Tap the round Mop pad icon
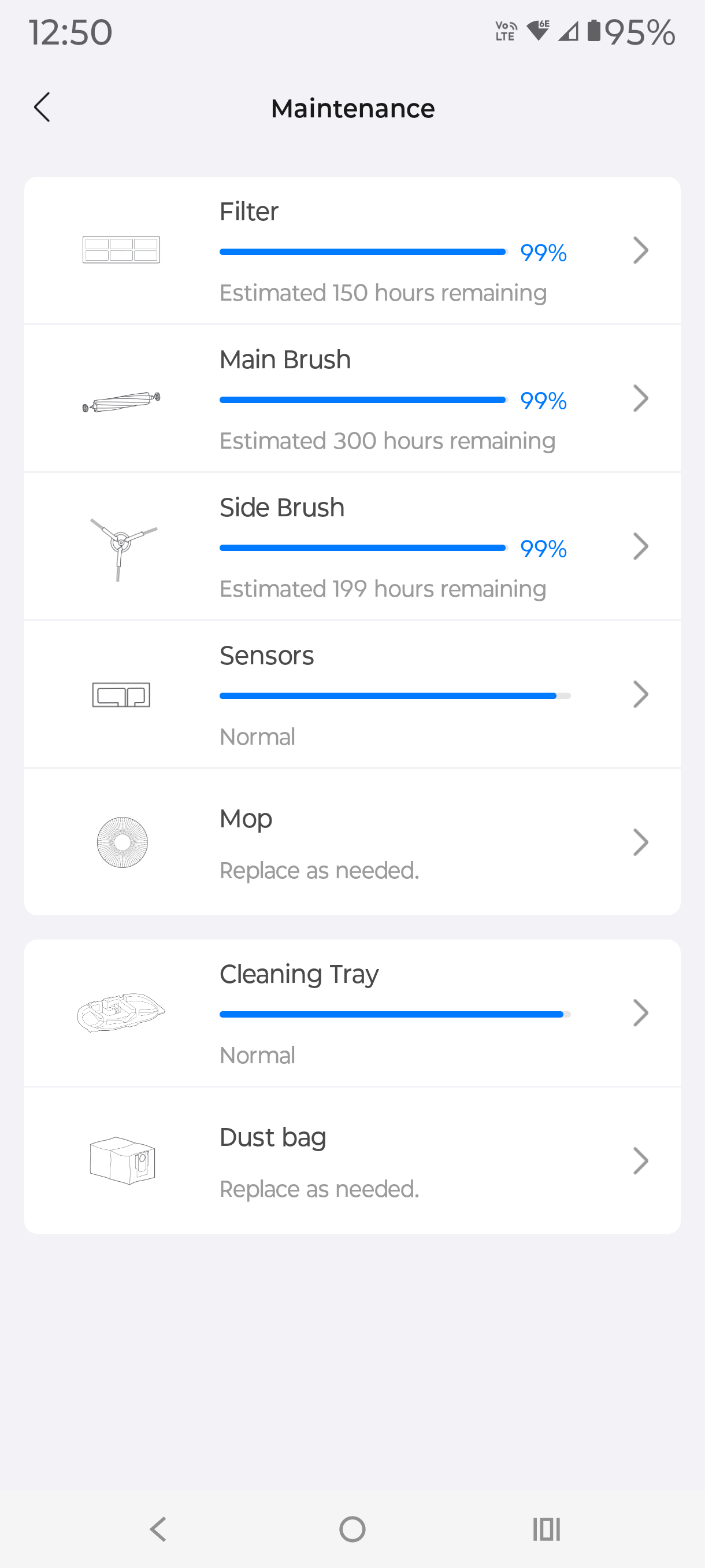Image resolution: width=705 pixels, height=1568 pixels. (x=123, y=842)
